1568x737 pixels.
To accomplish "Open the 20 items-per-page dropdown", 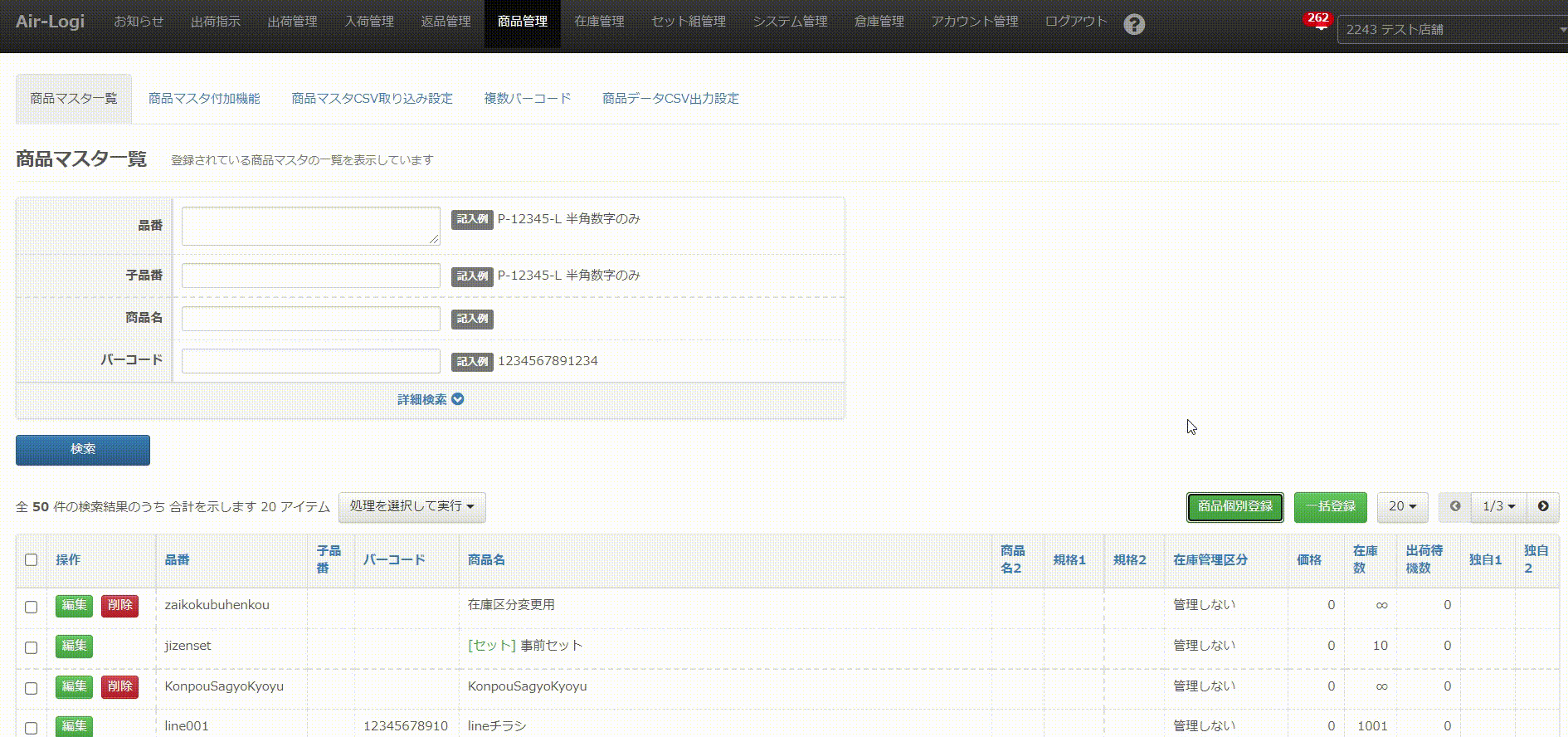I will coord(1402,506).
